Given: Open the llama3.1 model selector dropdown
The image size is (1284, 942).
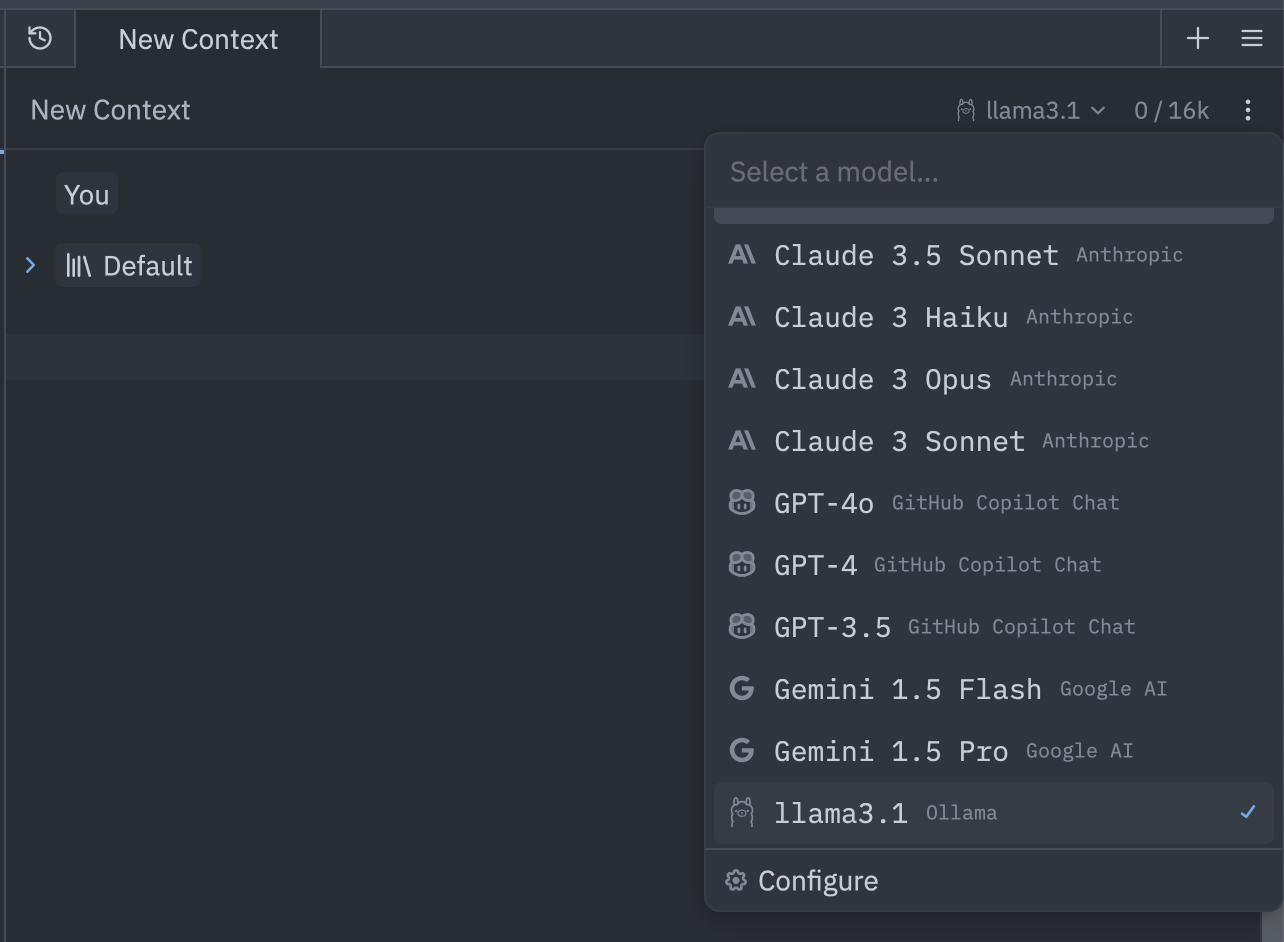Looking at the screenshot, I should tap(1031, 110).
